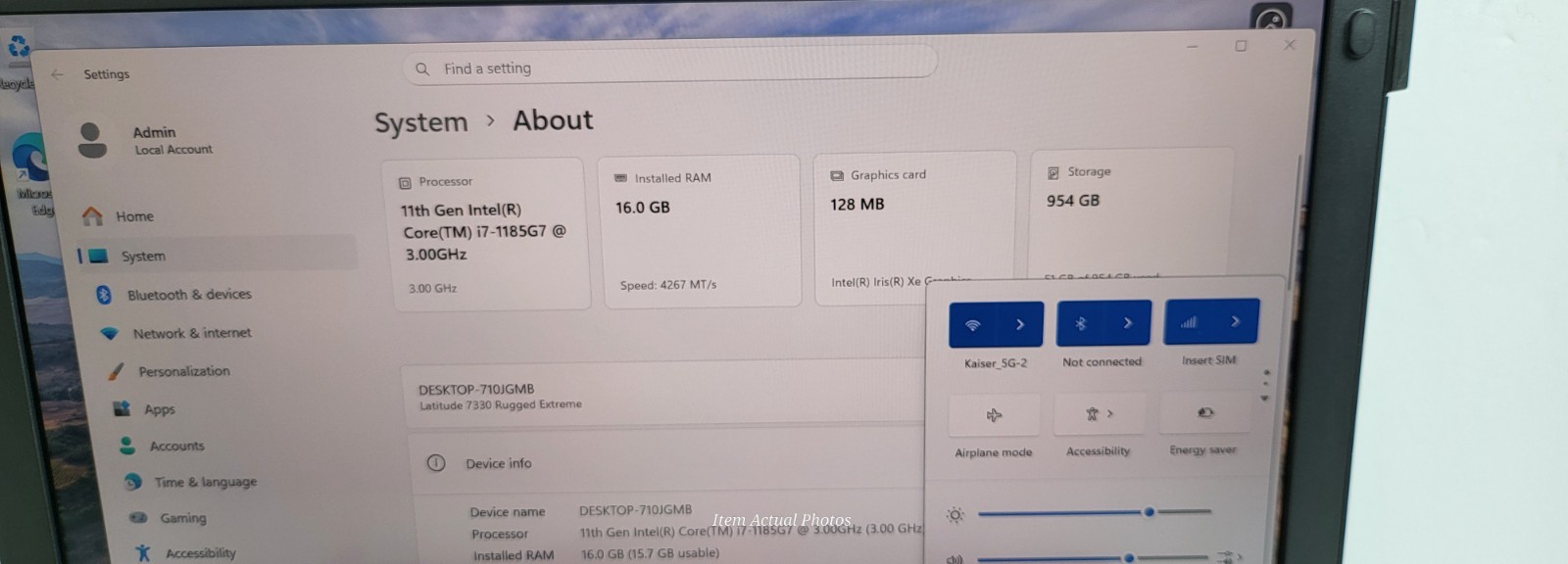
Task: Click the Personalization brush icon
Action: point(116,372)
